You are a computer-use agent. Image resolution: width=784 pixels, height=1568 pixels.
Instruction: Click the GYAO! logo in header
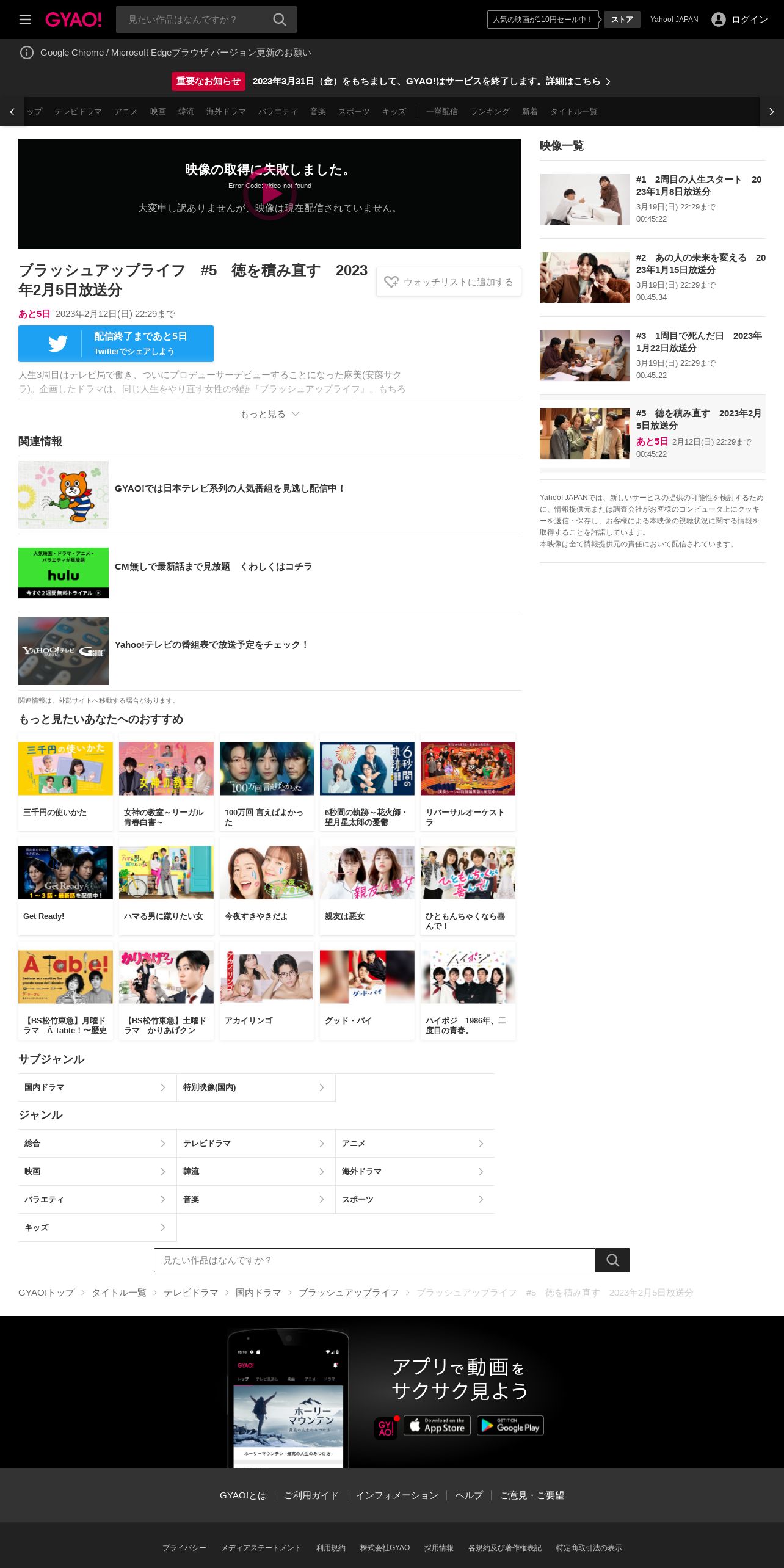[73, 20]
